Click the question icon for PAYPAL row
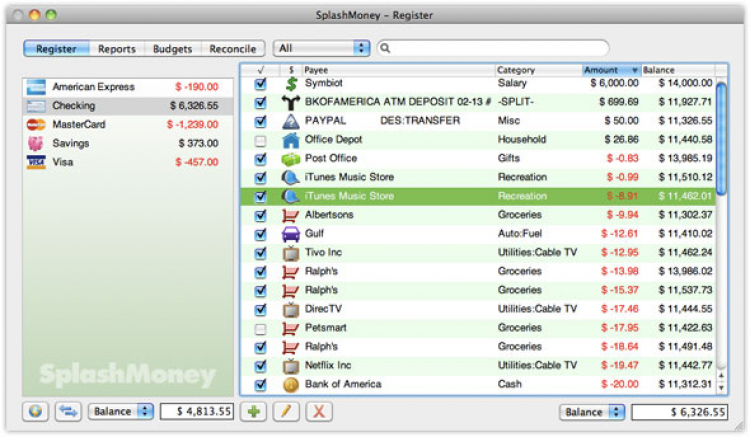 [x=291, y=121]
